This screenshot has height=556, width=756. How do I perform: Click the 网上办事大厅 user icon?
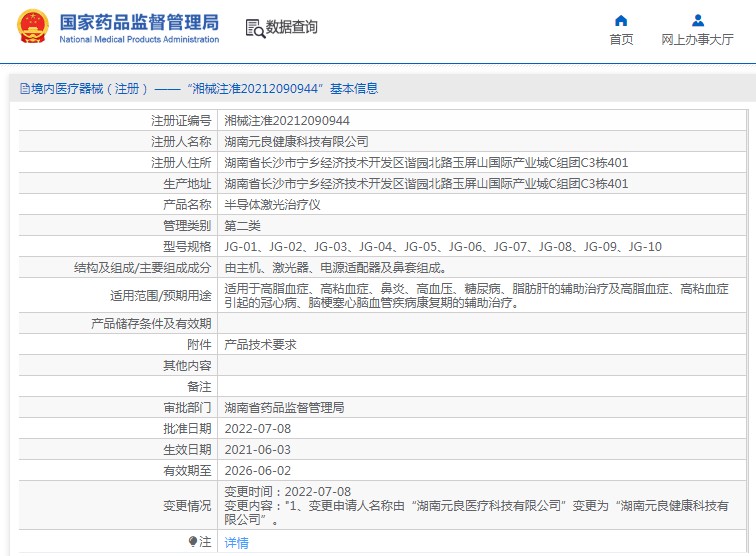click(x=698, y=21)
